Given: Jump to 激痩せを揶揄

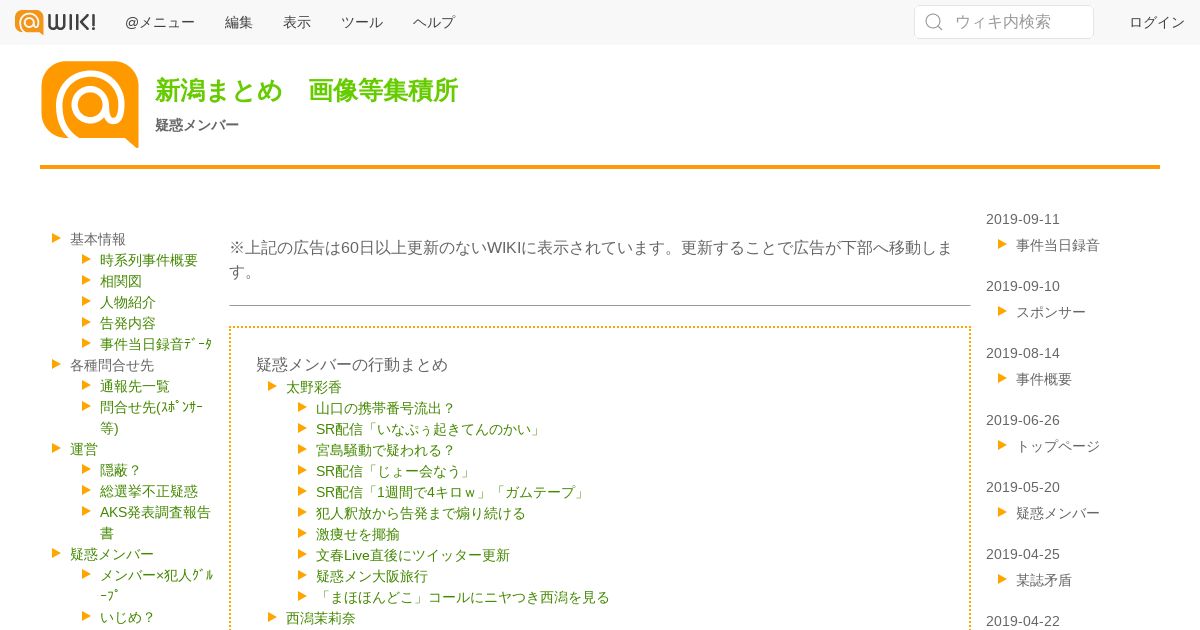Looking at the screenshot, I should [358, 534].
